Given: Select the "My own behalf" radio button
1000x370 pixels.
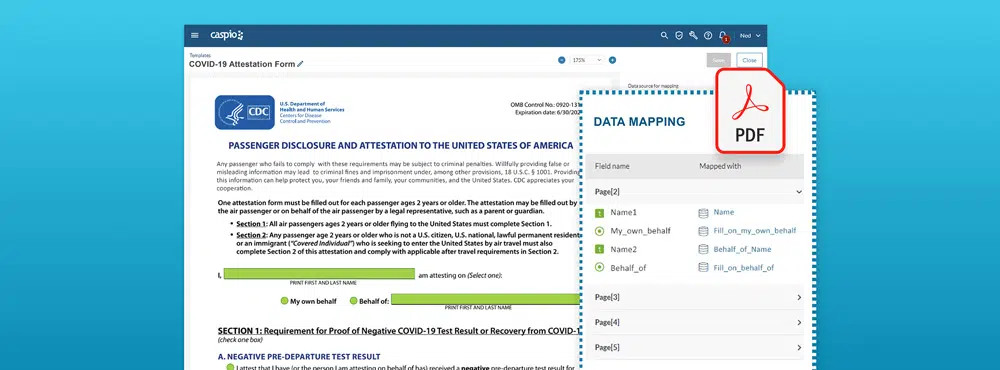Looking at the screenshot, I should click(x=284, y=301).
